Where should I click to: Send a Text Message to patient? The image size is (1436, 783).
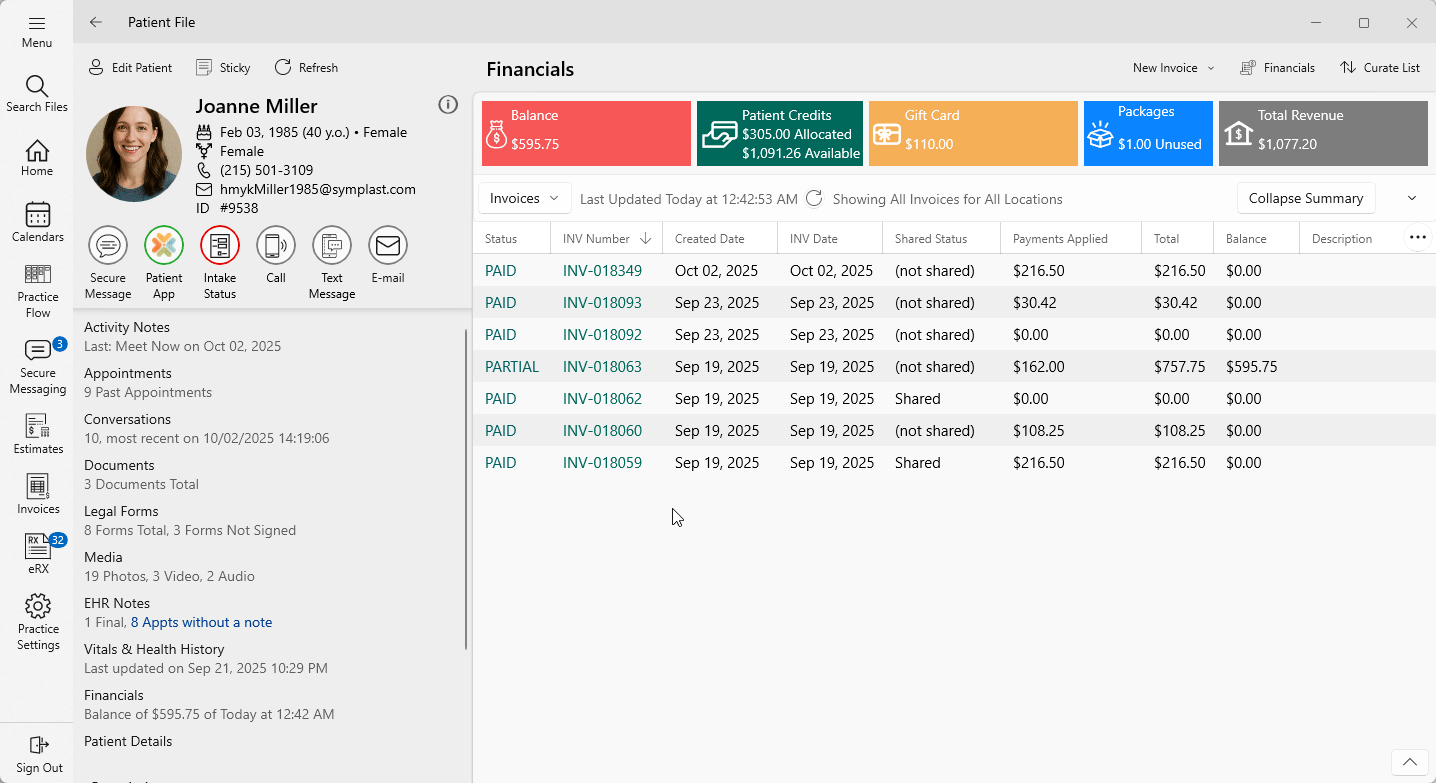tap(332, 245)
